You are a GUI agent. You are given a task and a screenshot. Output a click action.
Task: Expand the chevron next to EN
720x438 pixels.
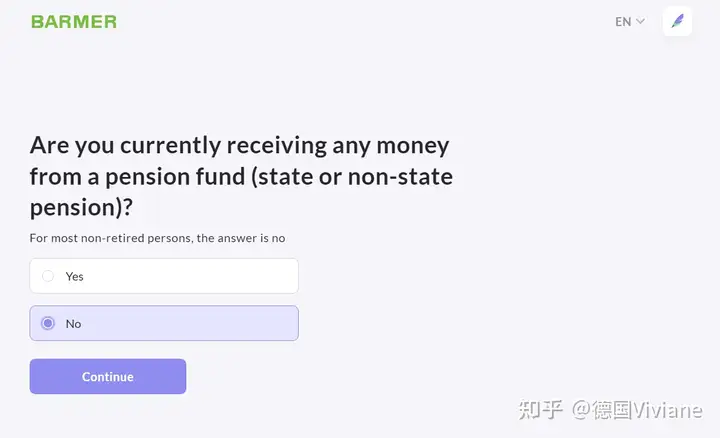(x=641, y=21)
